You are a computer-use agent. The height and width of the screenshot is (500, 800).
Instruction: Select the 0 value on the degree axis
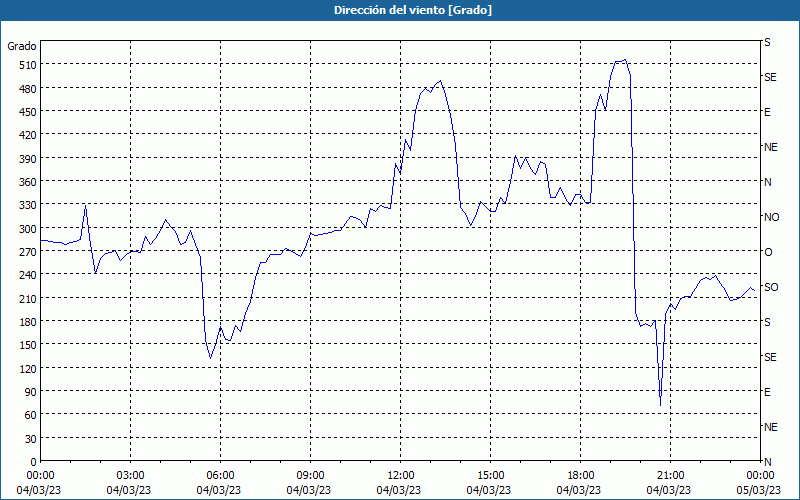coord(34,462)
